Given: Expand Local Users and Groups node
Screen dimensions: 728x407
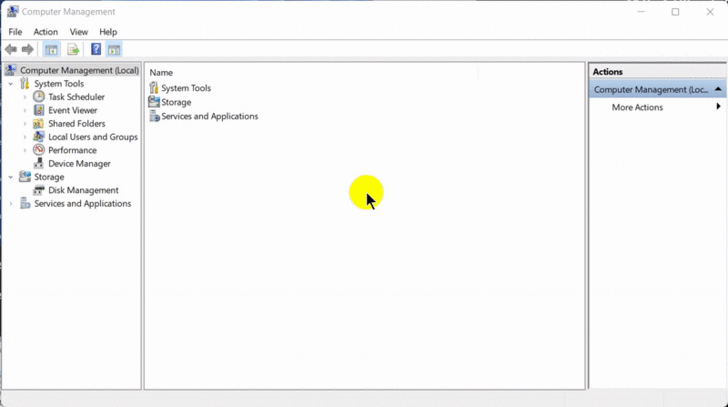Looking at the screenshot, I should click(x=25, y=137).
